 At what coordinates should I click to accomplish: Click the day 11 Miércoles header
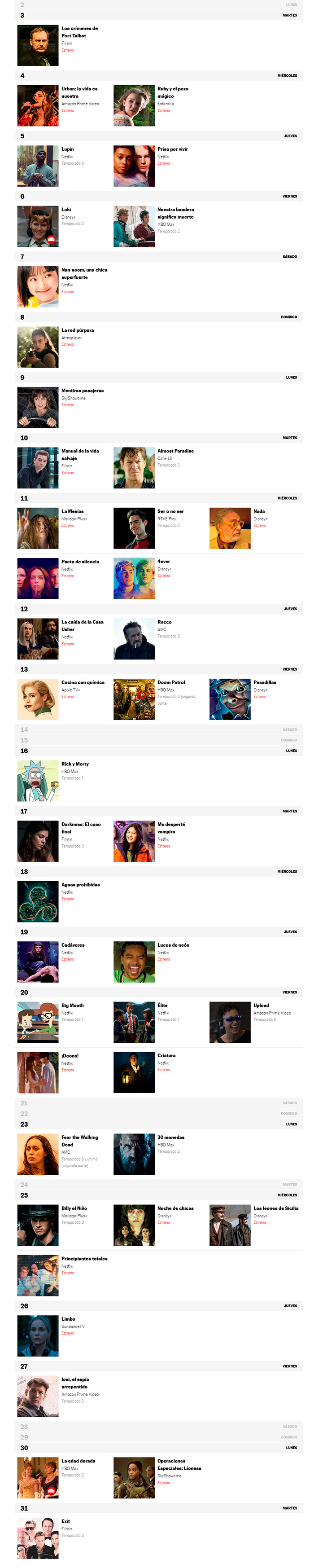click(159, 498)
